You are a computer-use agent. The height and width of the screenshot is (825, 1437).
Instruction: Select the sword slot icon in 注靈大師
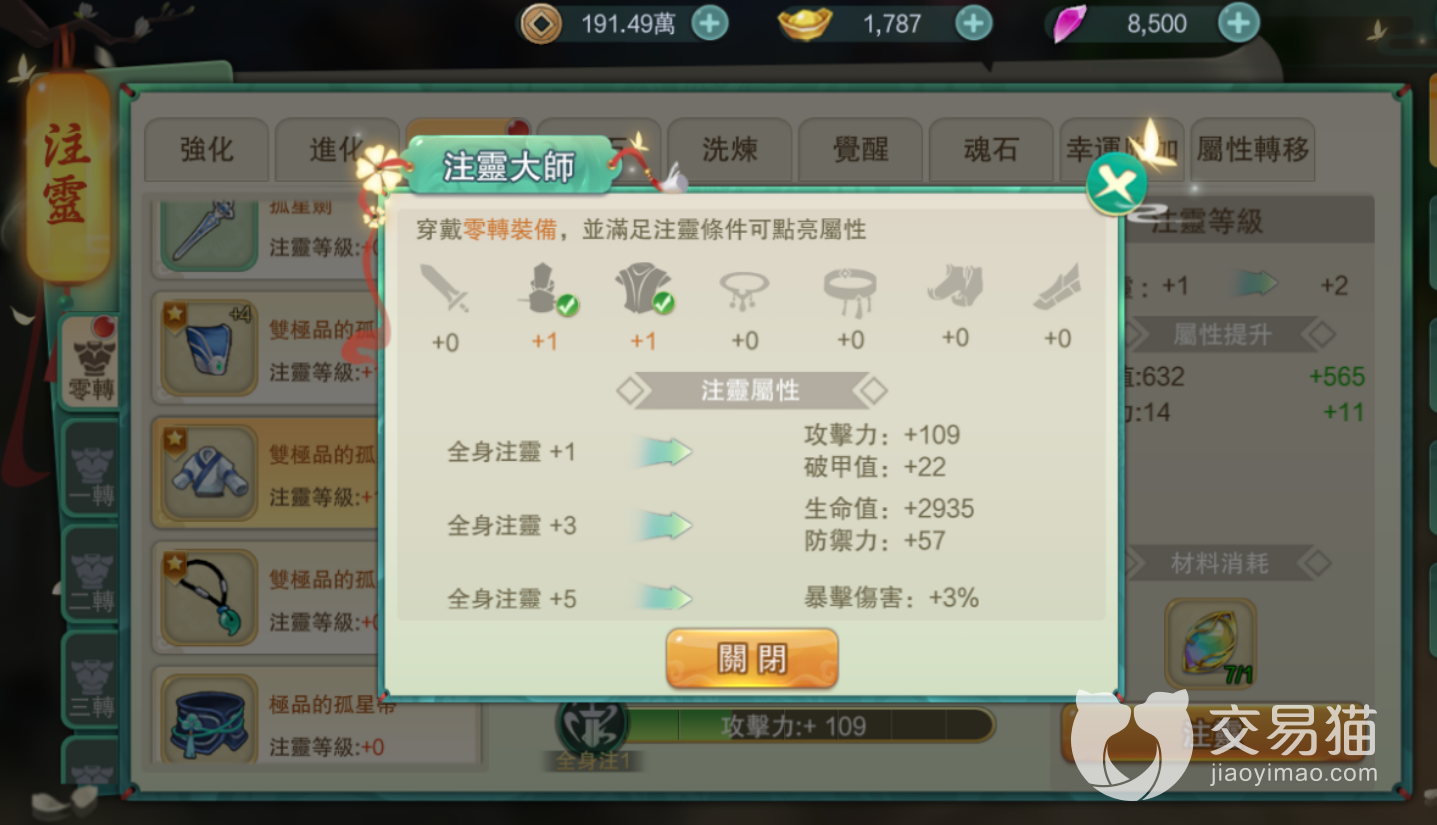click(x=445, y=290)
